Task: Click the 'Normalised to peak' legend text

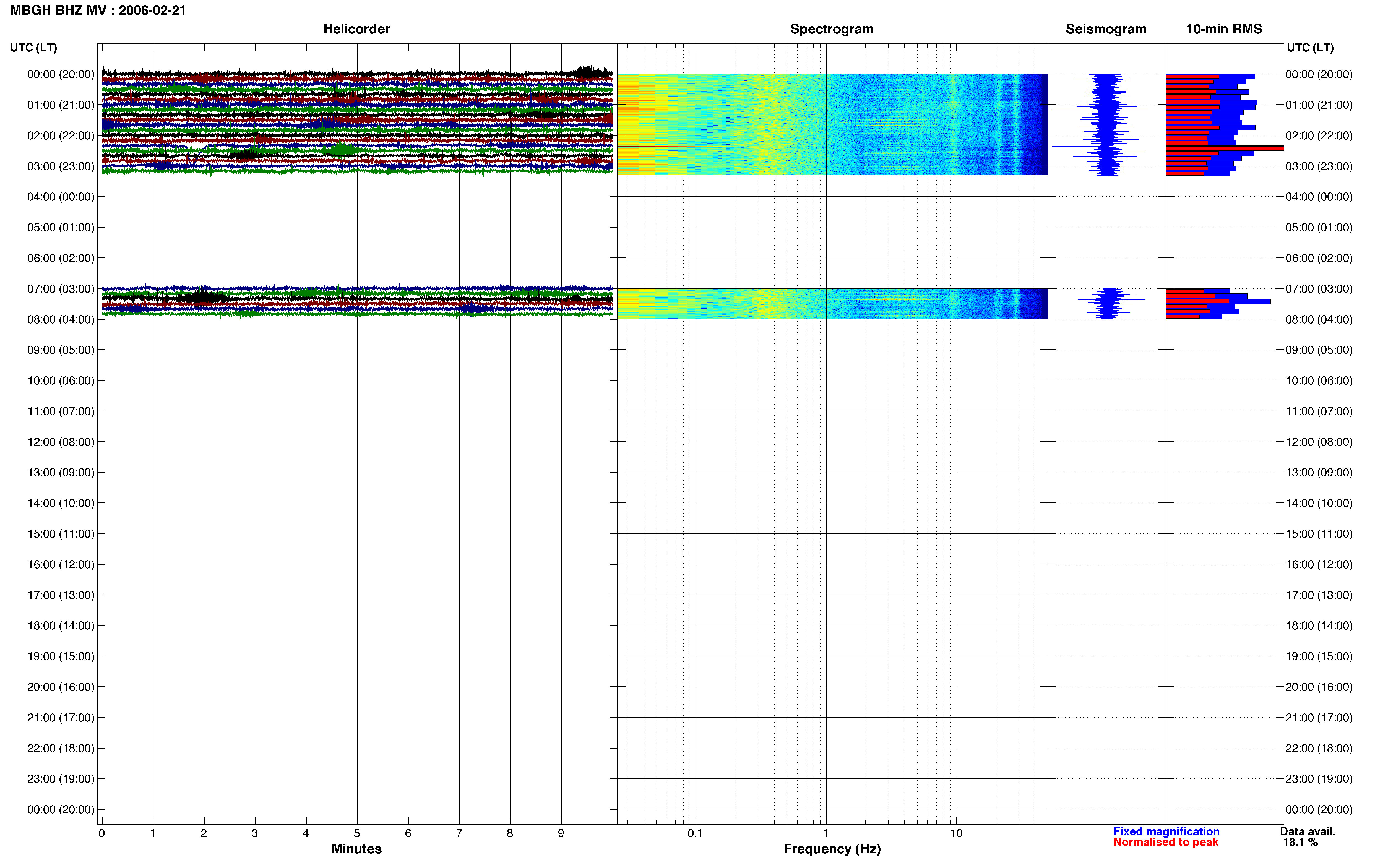Action: [1166, 843]
